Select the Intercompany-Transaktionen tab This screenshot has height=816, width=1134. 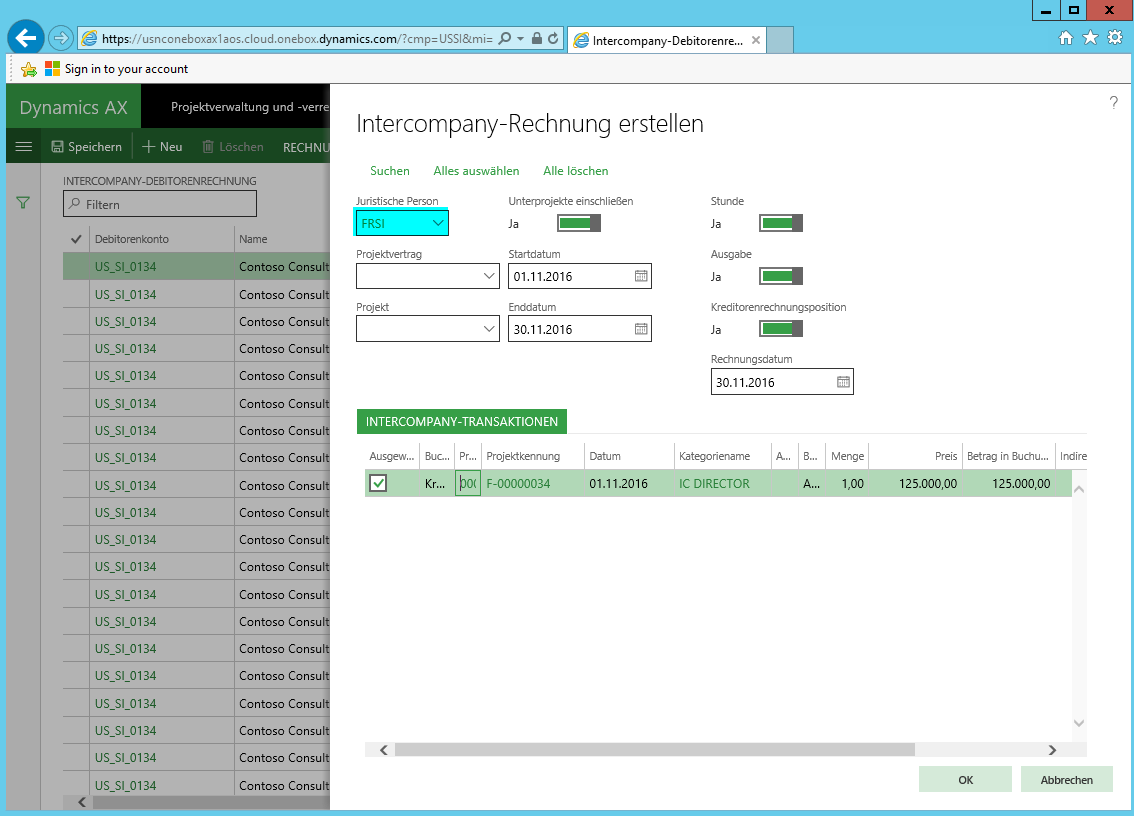pyautogui.click(x=462, y=422)
